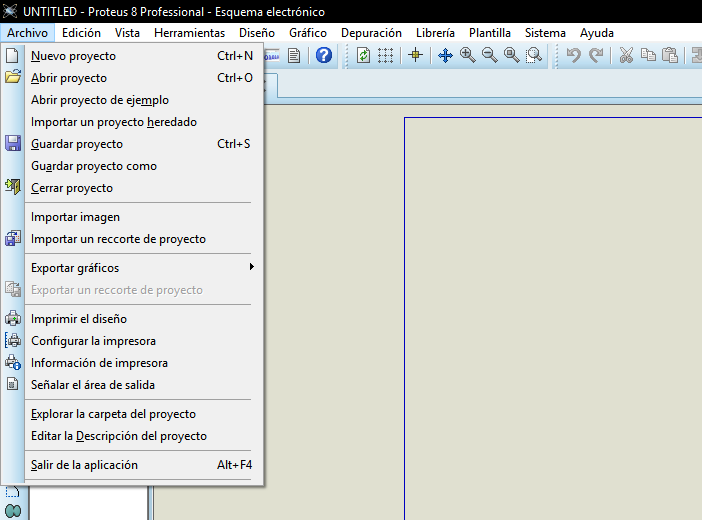Open the Ayuda menu
The height and width of the screenshot is (520, 702).
(596, 33)
